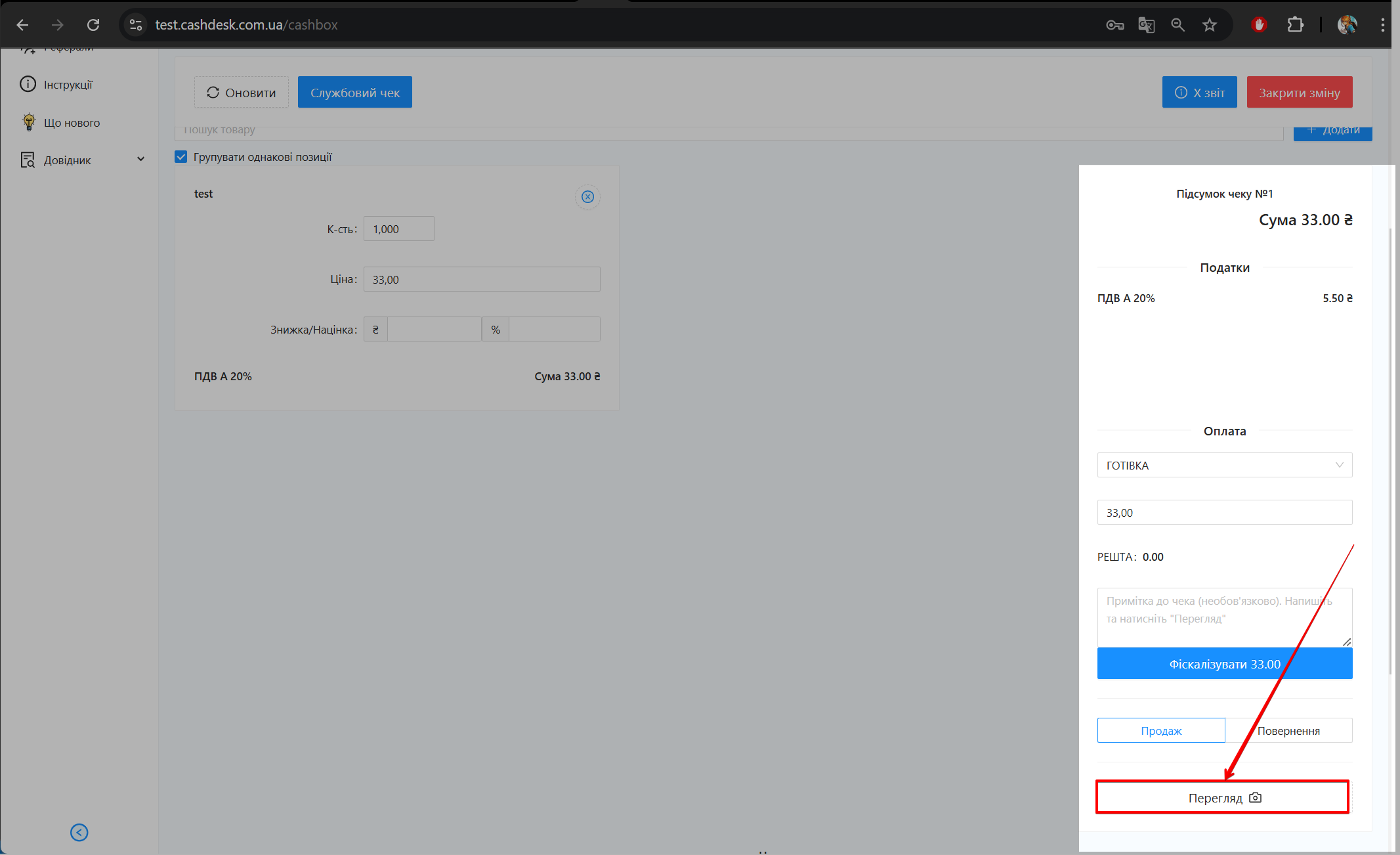Open the browser extensions puzzle icon
The height and width of the screenshot is (855, 1400).
[1295, 25]
